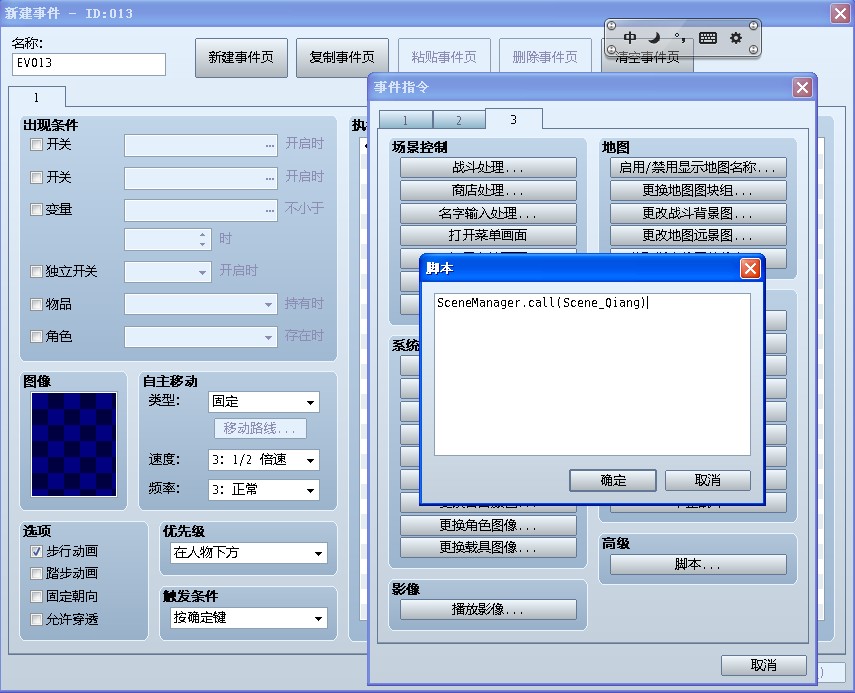This screenshot has height=693, width=855.
Task: Click 脚本 button under 高级
Action: coord(698,564)
